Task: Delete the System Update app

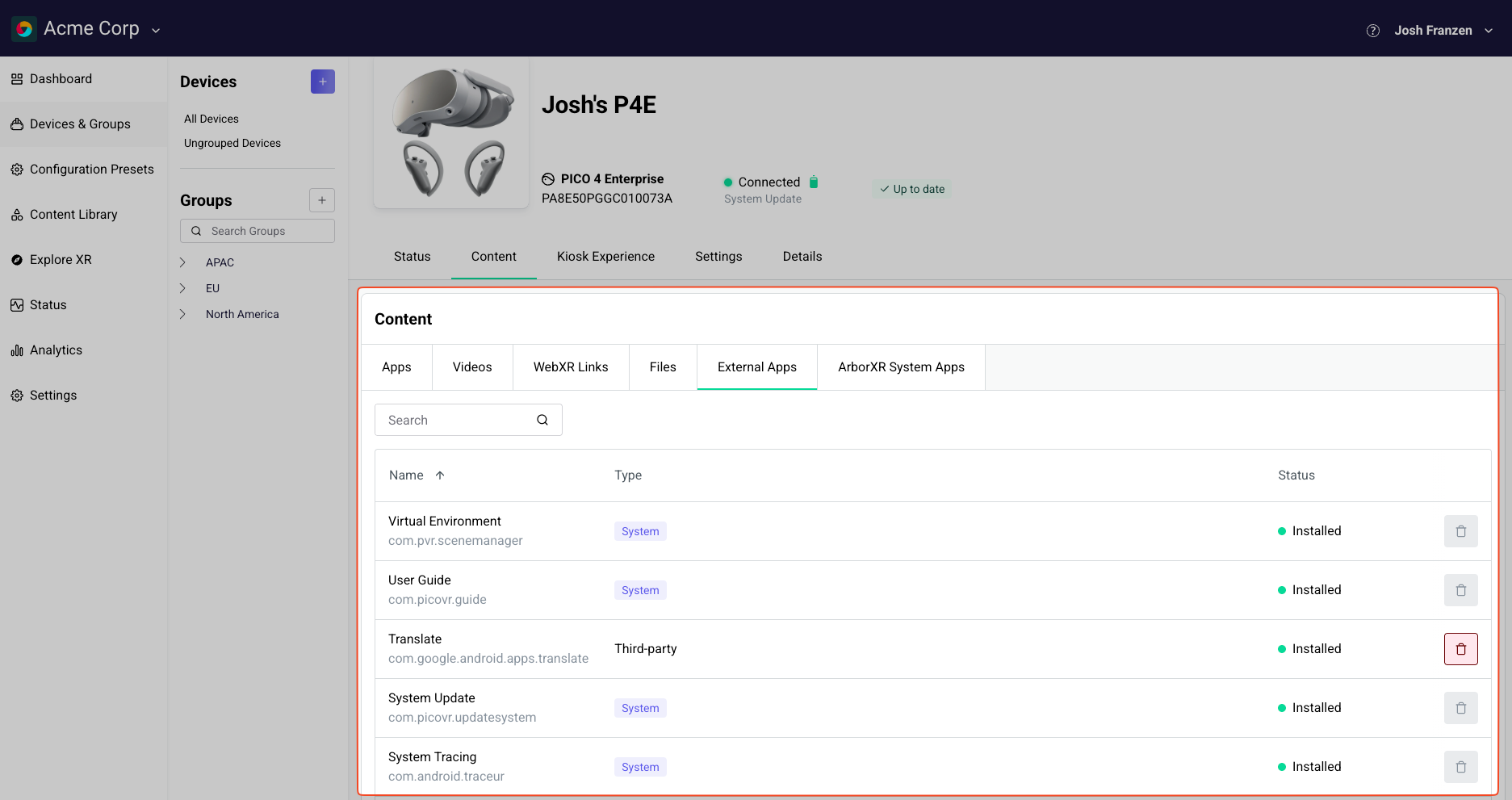Action: [x=1461, y=708]
